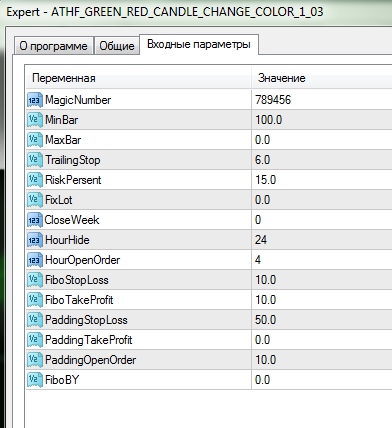This screenshot has height=428, width=392.
Task: Click the double-type icon beside FiboTakeProfit
Action: [35, 300]
